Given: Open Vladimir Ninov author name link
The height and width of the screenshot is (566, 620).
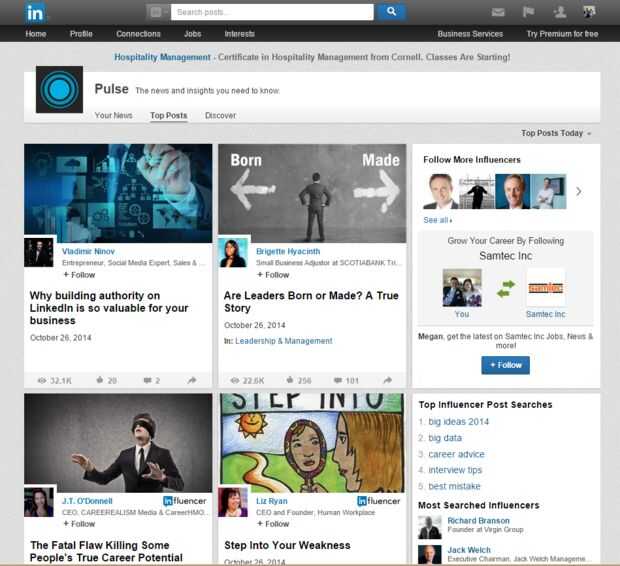Looking at the screenshot, I should point(88,251).
